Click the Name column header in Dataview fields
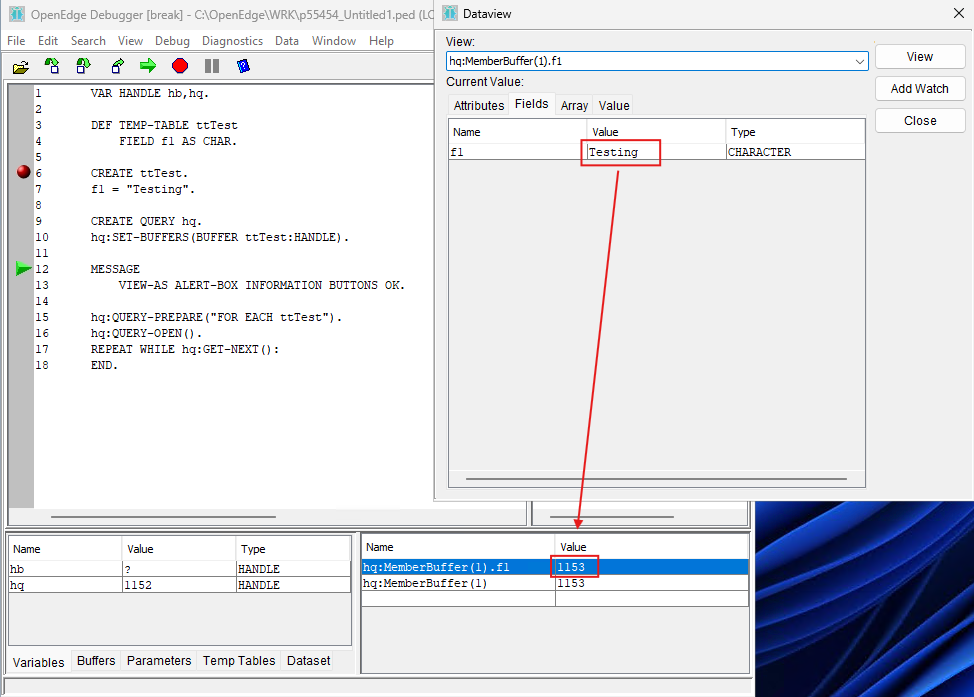 (x=518, y=132)
